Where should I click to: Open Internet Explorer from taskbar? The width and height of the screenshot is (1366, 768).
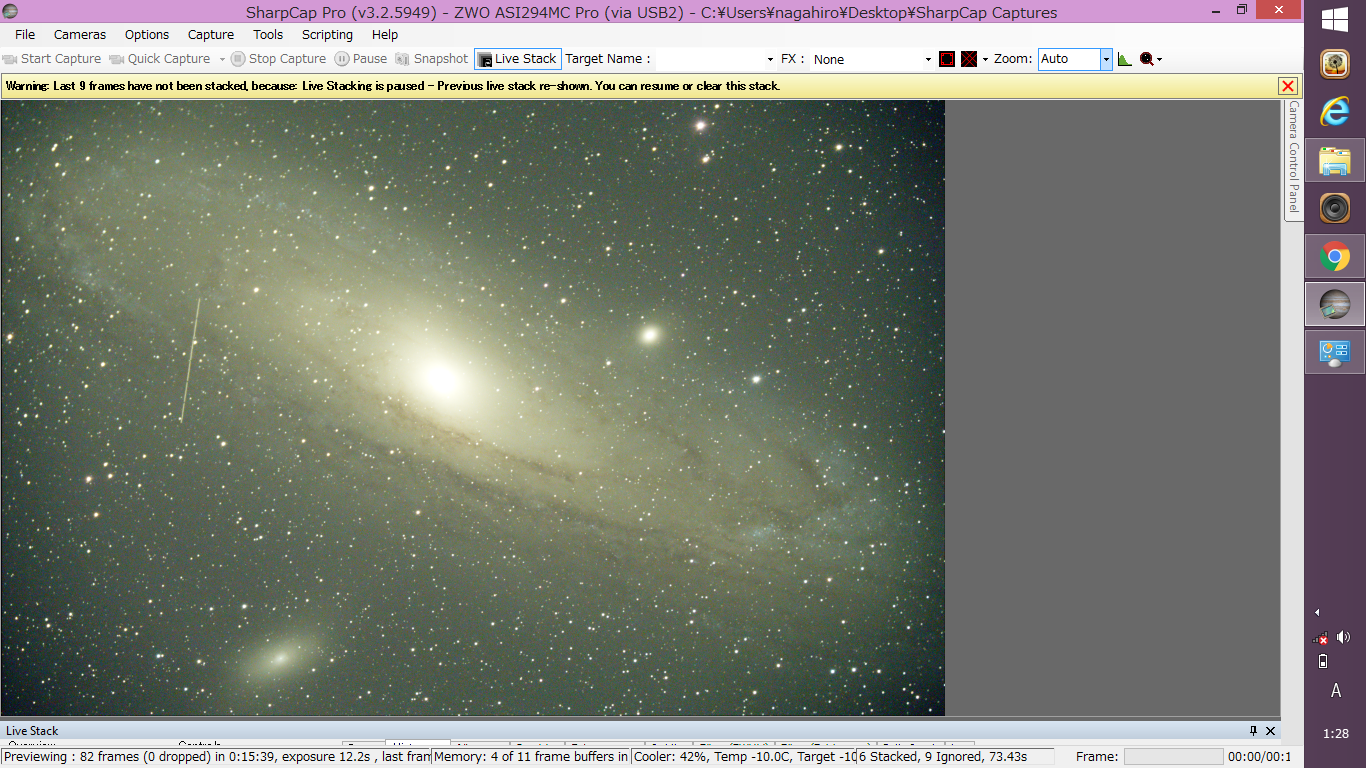pos(1335,112)
